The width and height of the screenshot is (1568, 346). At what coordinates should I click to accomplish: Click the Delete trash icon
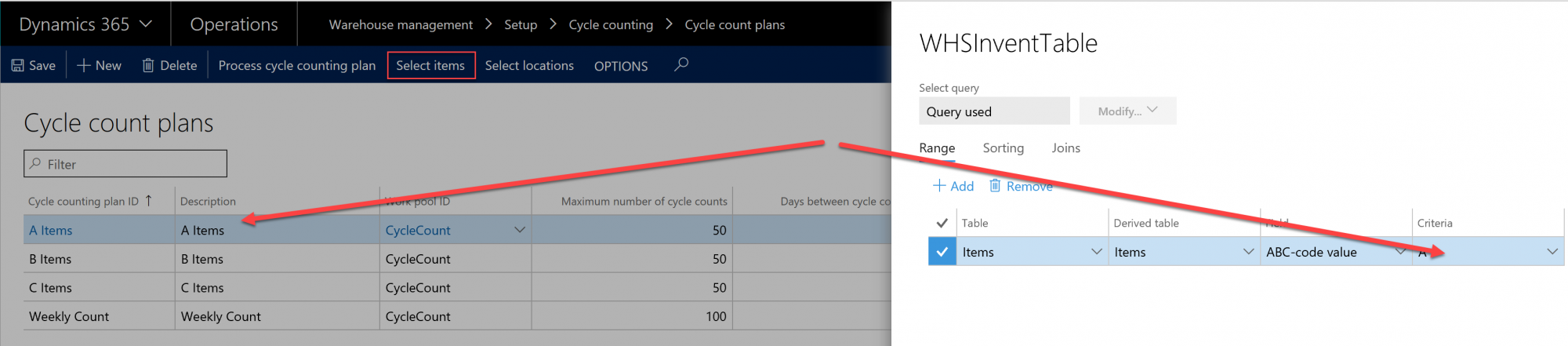tap(148, 65)
